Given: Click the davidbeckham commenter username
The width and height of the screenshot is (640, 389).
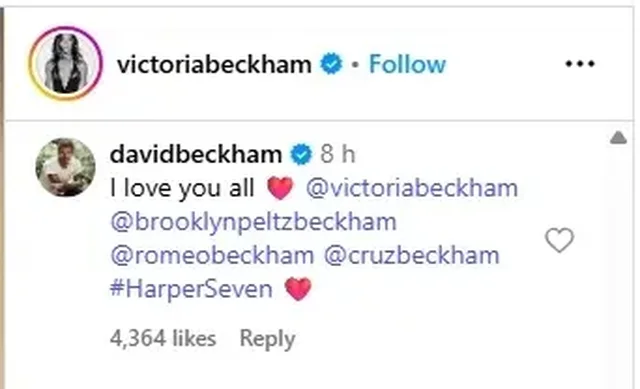Looking at the screenshot, I should click(196, 154).
